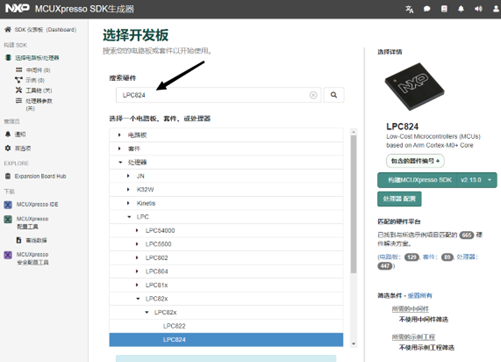
Task: Expand the JN processor family
Action: coord(128,176)
